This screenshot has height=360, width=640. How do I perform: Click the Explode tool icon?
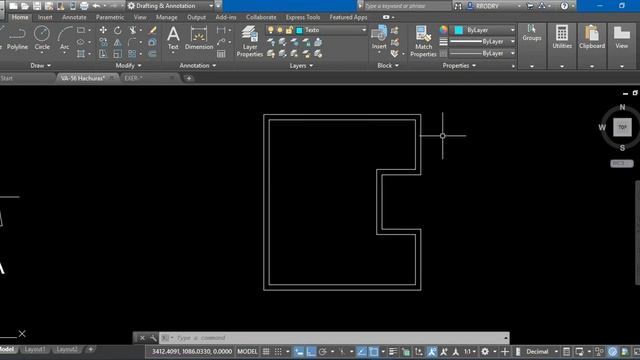pos(153,42)
